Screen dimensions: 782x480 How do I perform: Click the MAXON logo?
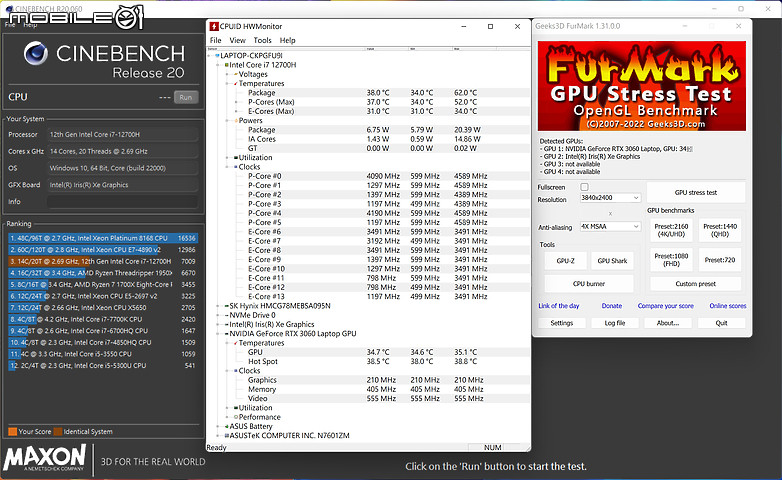coord(45,458)
